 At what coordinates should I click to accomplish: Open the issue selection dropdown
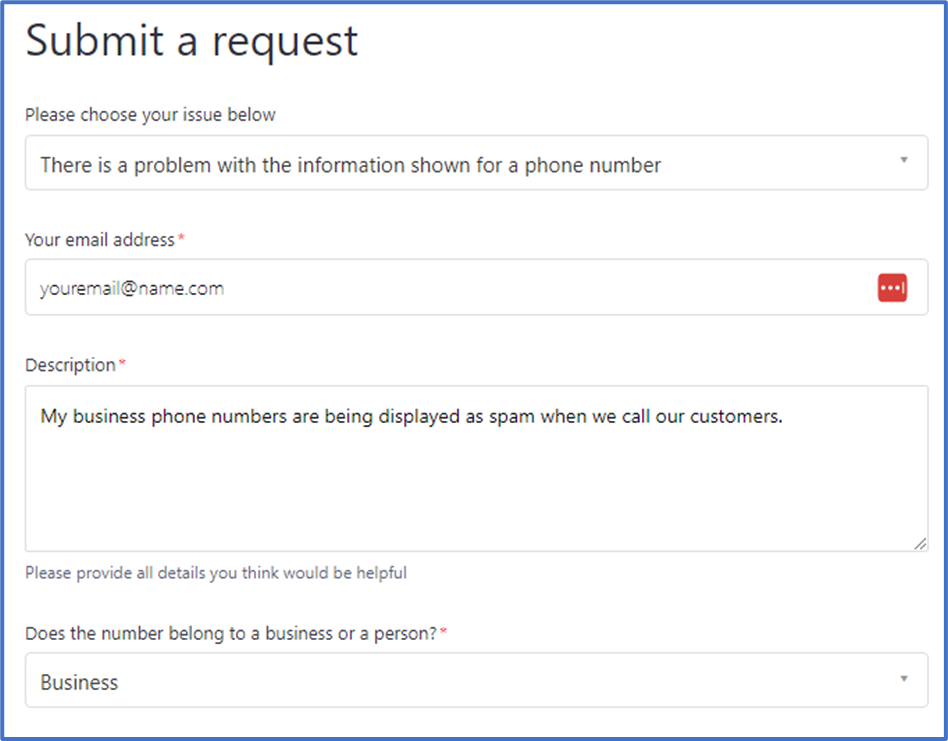pos(476,163)
